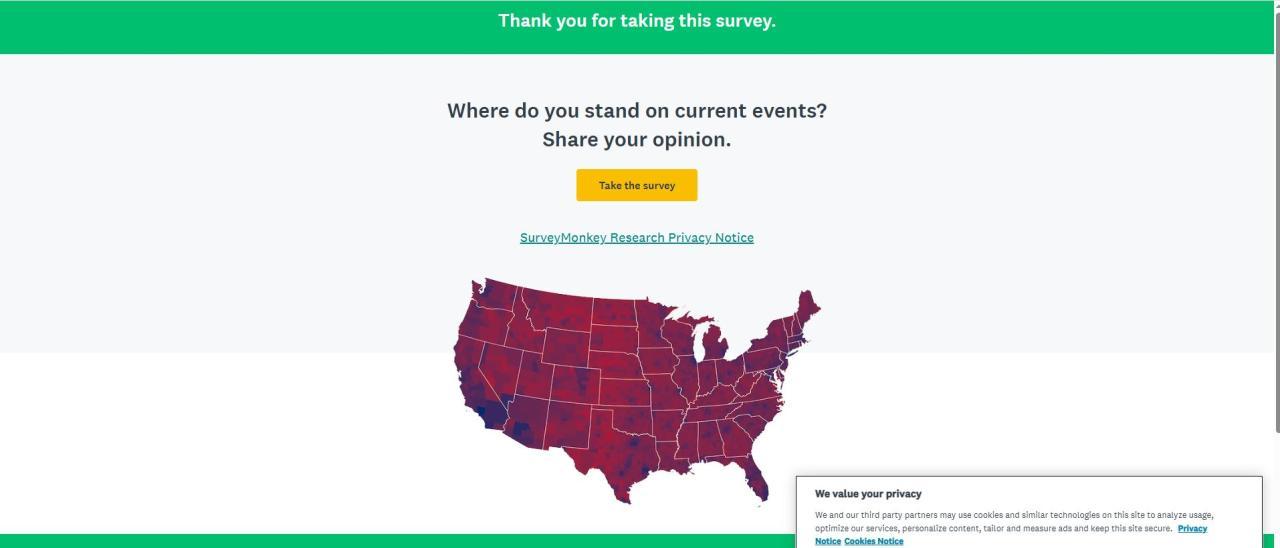
Task: Click the "Share your opinion." text
Action: click(636, 140)
